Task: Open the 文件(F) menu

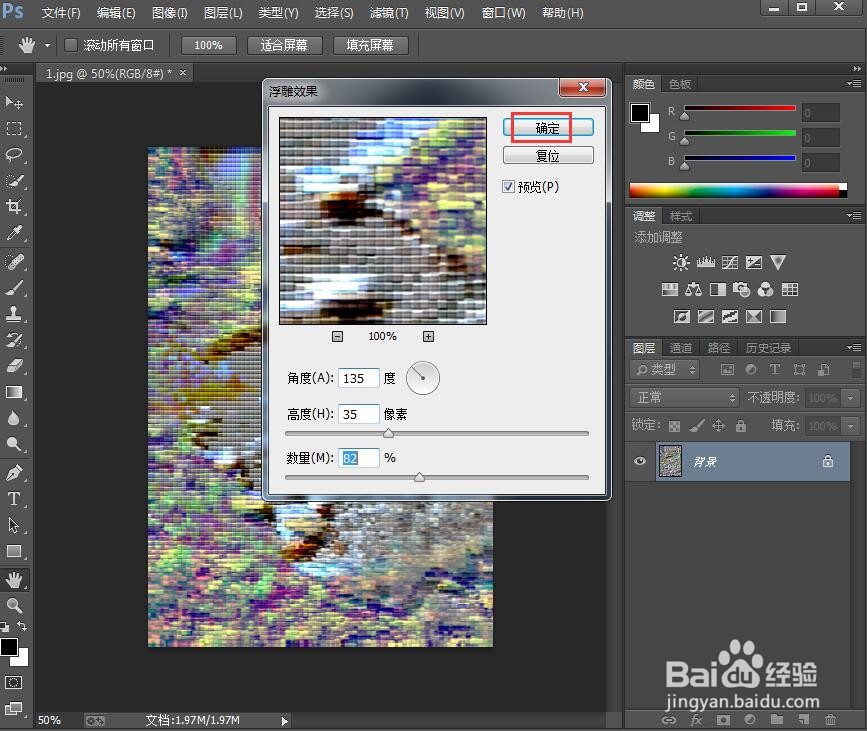Action: (x=61, y=12)
